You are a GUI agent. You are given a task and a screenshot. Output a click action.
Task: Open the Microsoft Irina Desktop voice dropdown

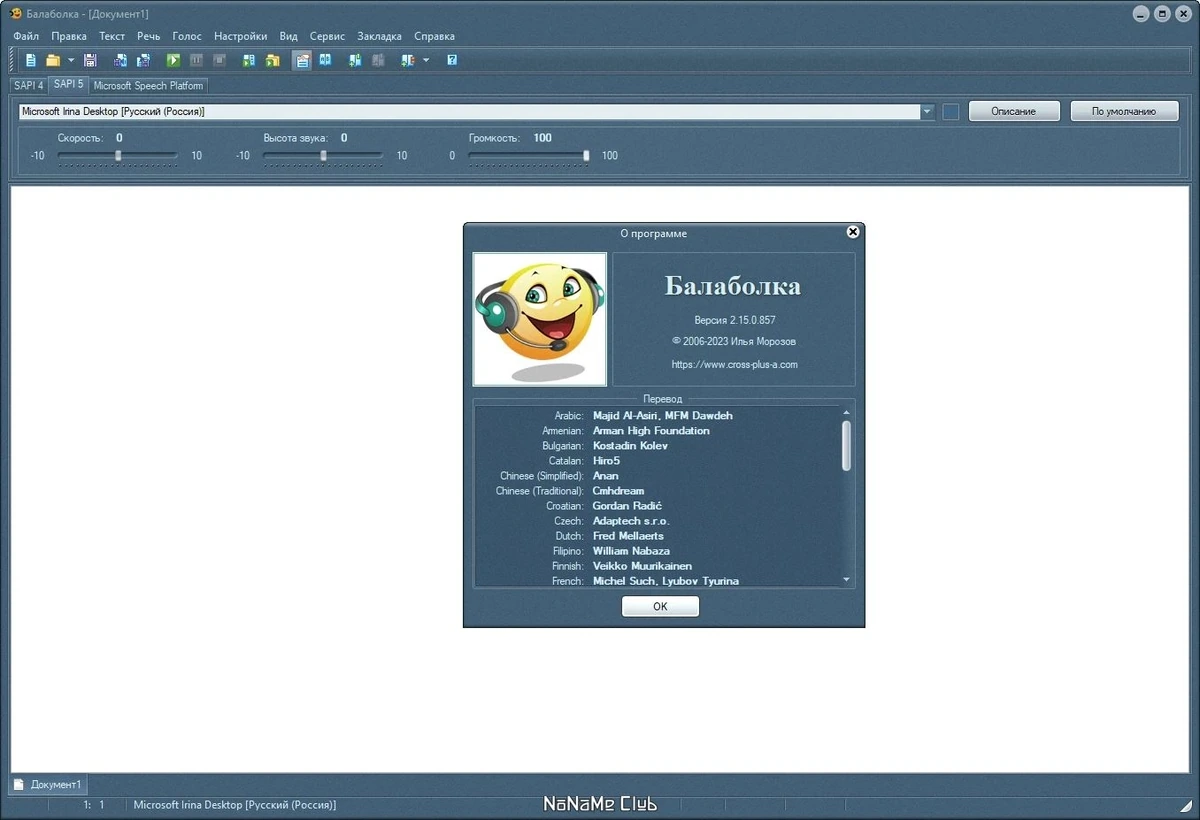point(928,112)
